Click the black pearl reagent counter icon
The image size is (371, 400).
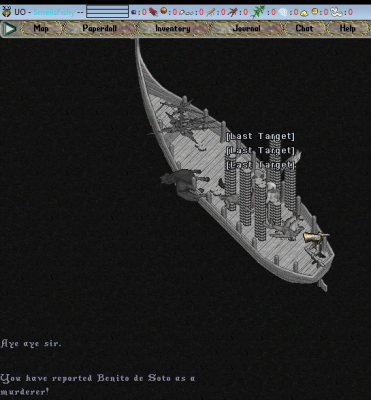[134, 12]
